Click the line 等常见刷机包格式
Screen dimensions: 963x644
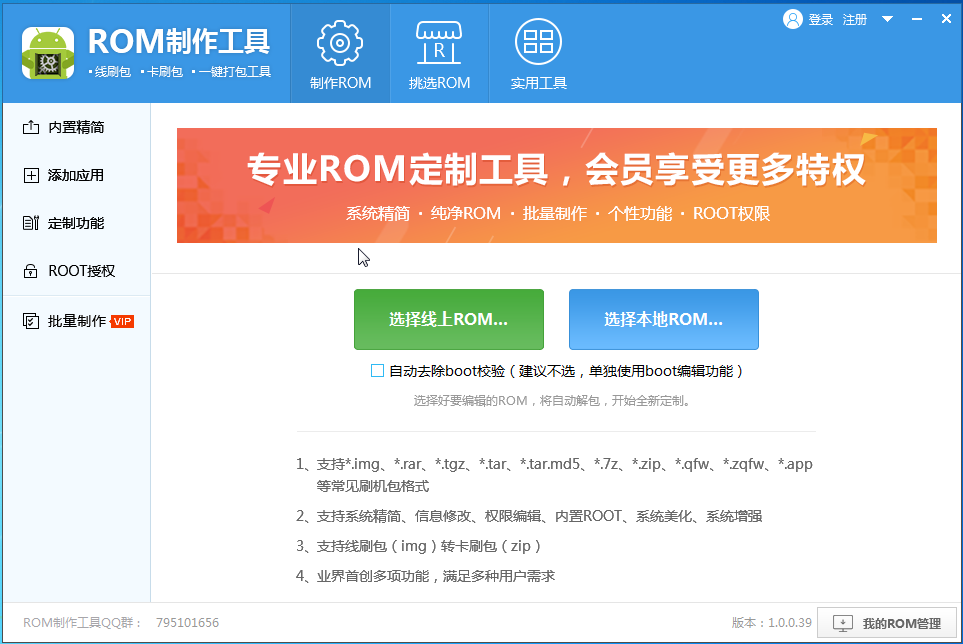(373, 486)
